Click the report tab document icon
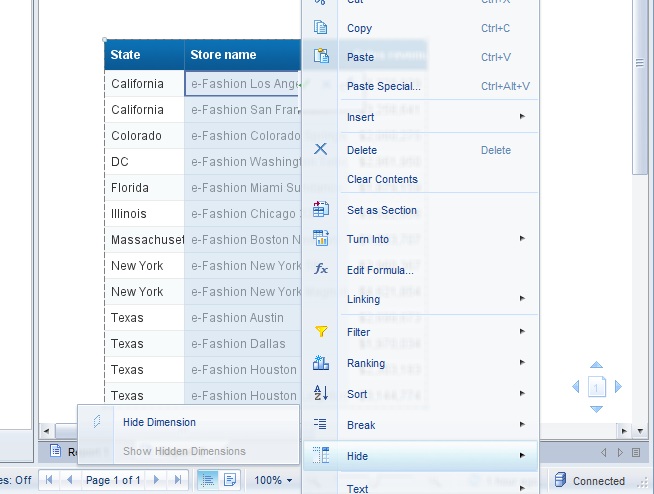Screen dimensions: 654x494 pos(55,451)
